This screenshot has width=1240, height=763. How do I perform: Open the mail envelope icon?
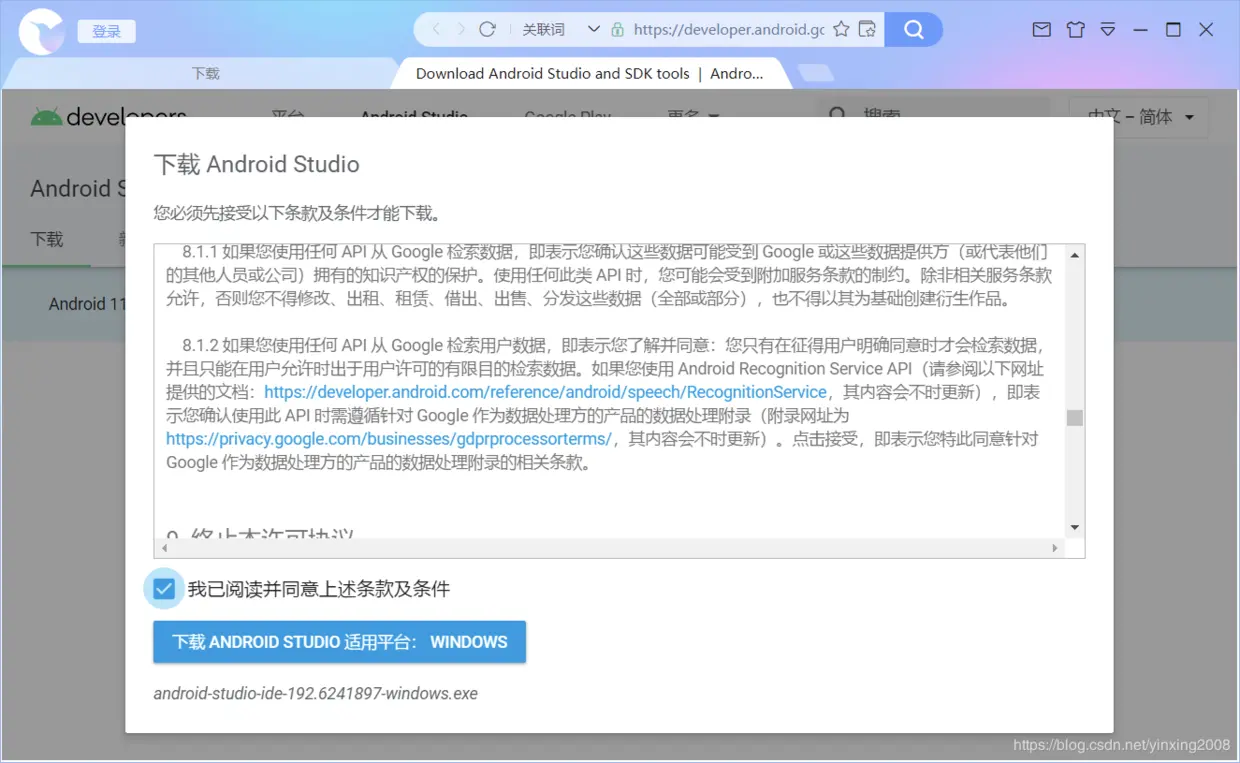[x=1042, y=30]
